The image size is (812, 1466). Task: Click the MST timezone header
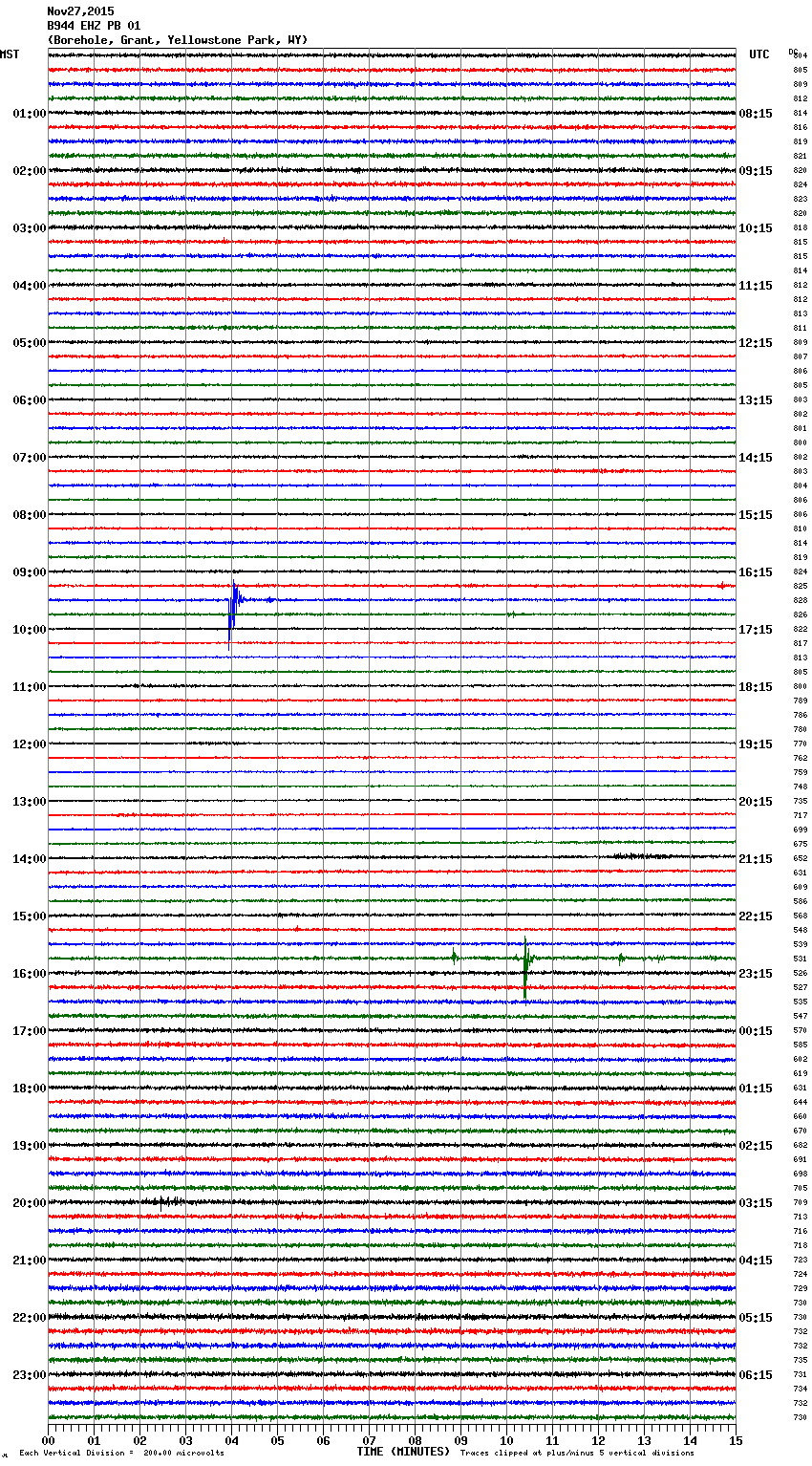pos(10,54)
